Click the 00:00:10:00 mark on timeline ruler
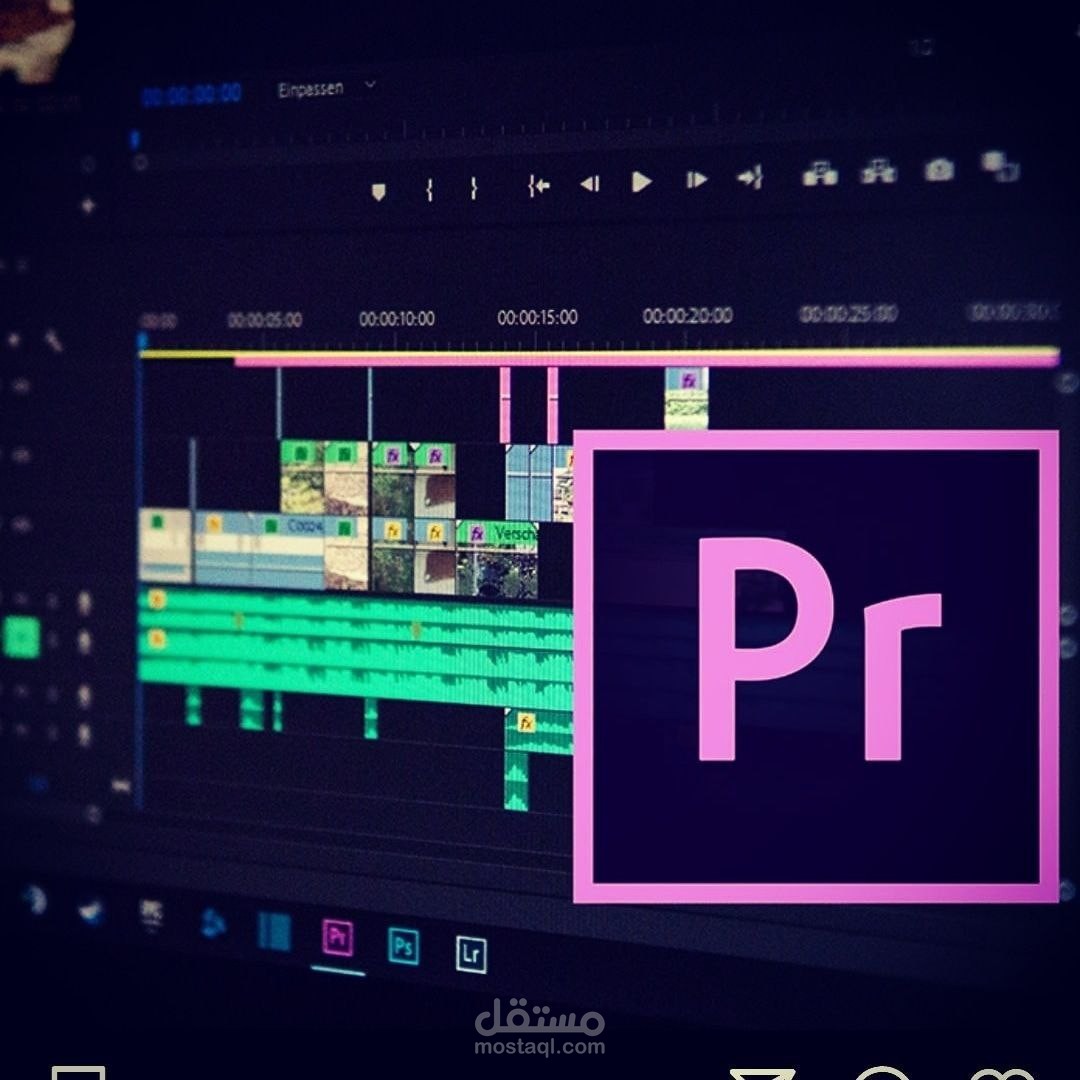This screenshot has height=1080, width=1080. point(397,319)
